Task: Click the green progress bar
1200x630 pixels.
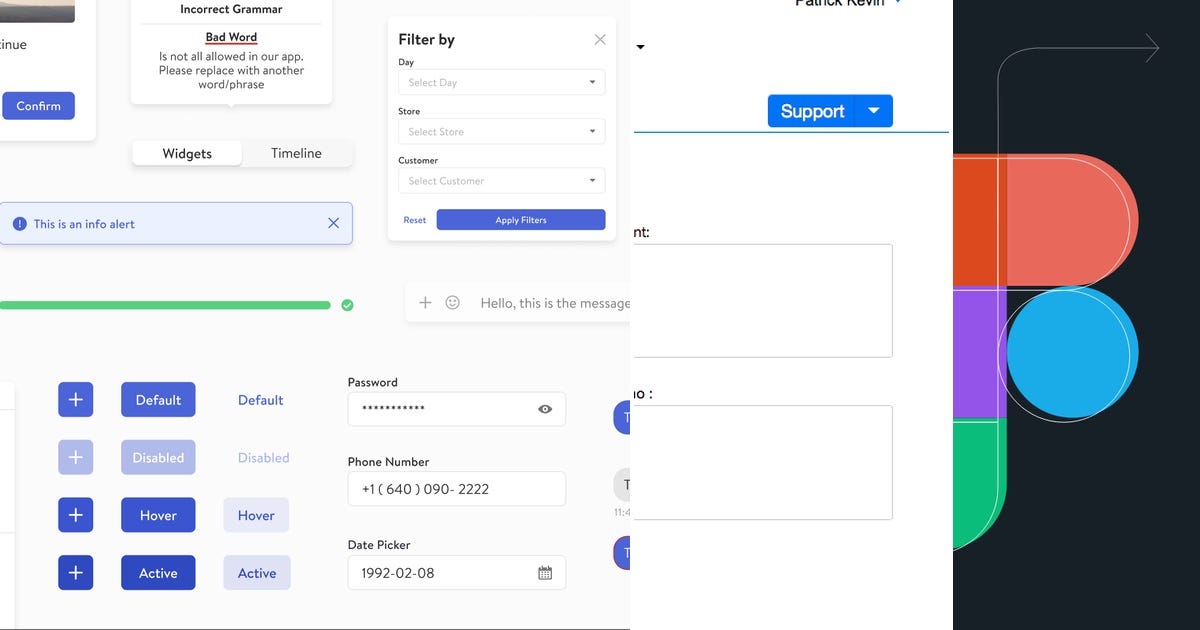Action: [x=165, y=305]
